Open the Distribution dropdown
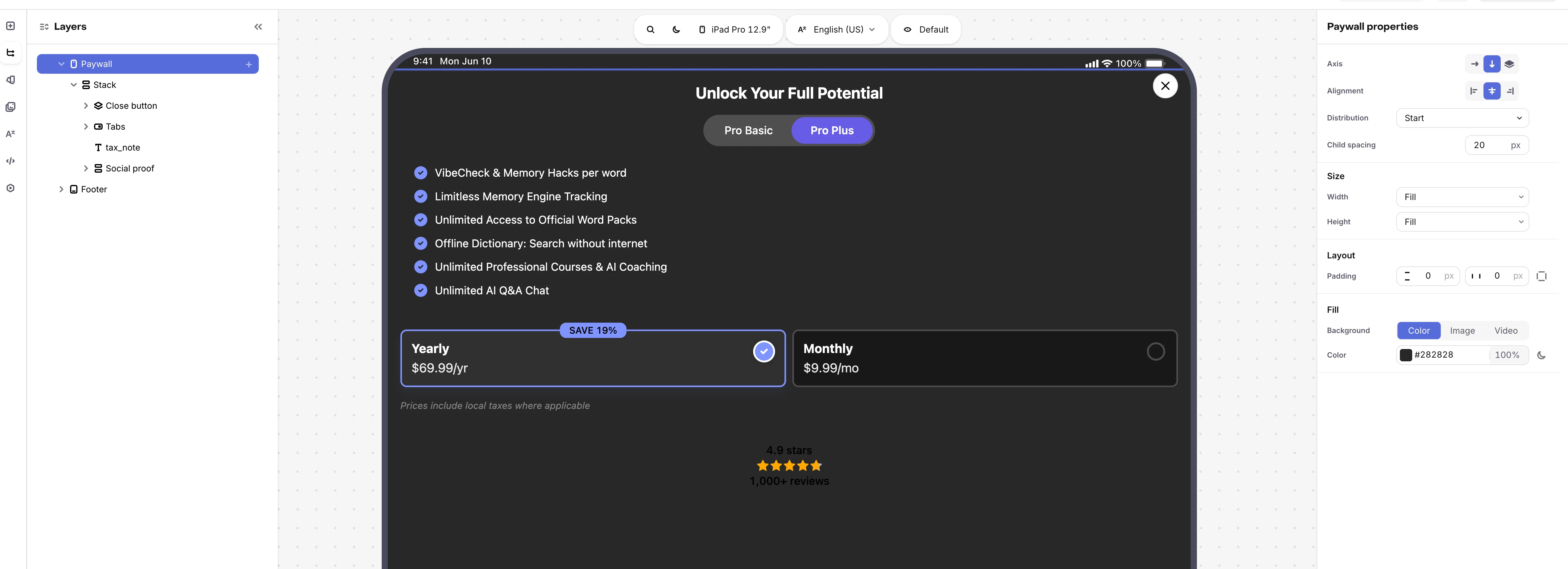 click(1462, 118)
